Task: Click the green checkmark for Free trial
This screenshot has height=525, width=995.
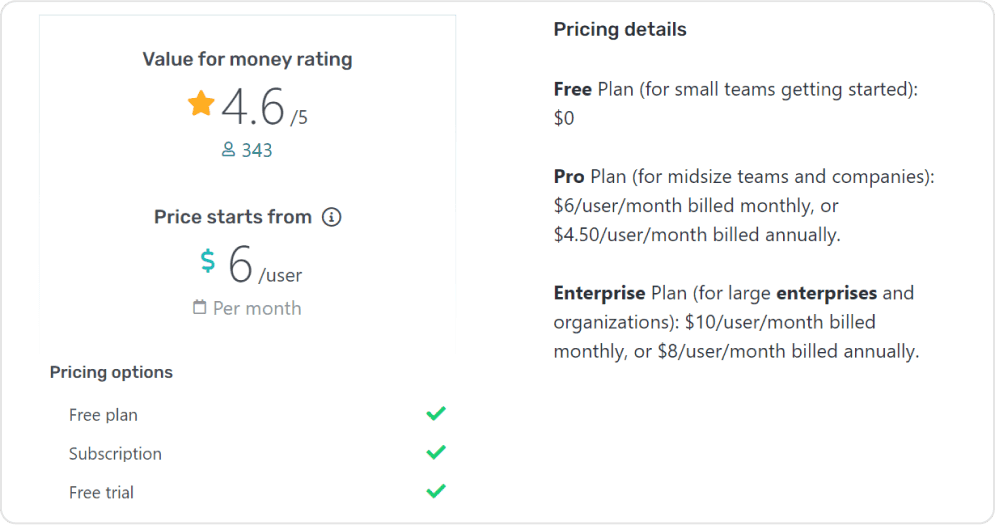Action: (x=435, y=491)
